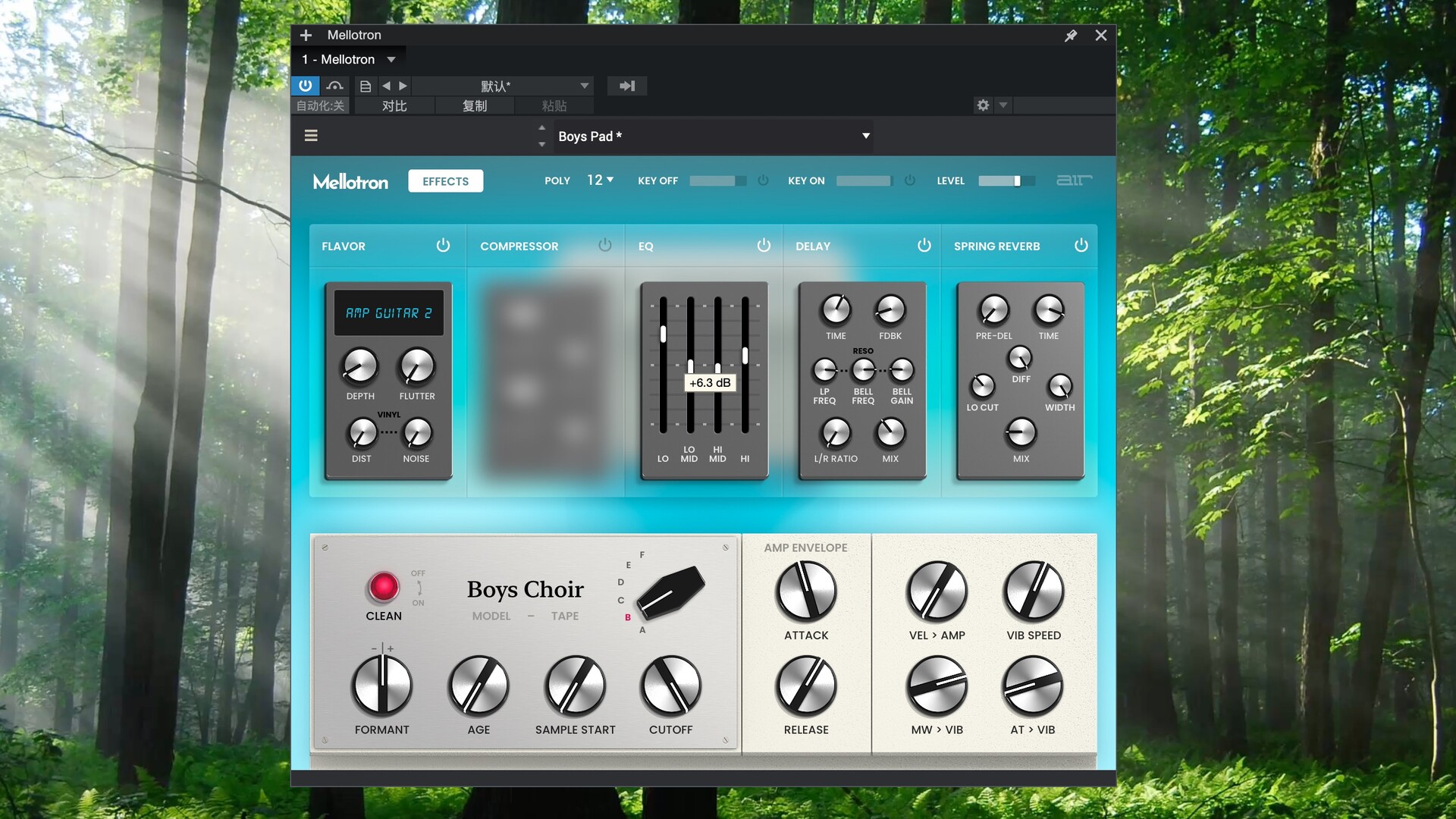Click the AMP GUITAR 2 flavor display
Viewport: 1456px width, 819px height.
coord(389,313)
